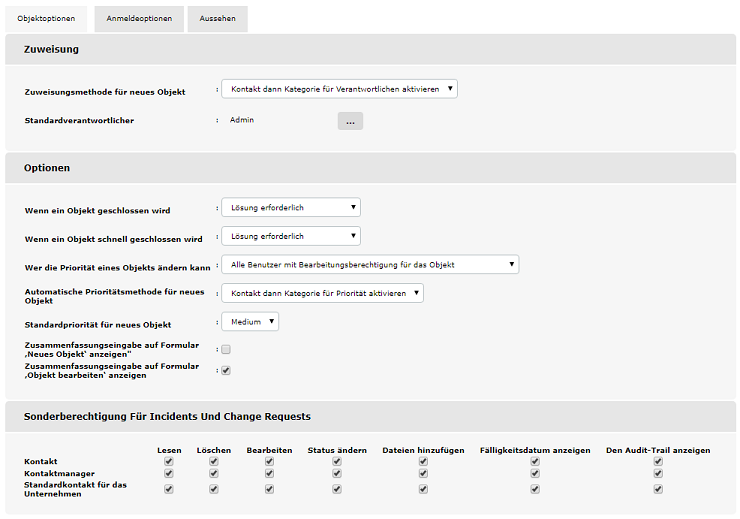Click the 'Den Audit-Trail anzeigen' column header
Screen dimensions: 740x519
click(658, 450)
